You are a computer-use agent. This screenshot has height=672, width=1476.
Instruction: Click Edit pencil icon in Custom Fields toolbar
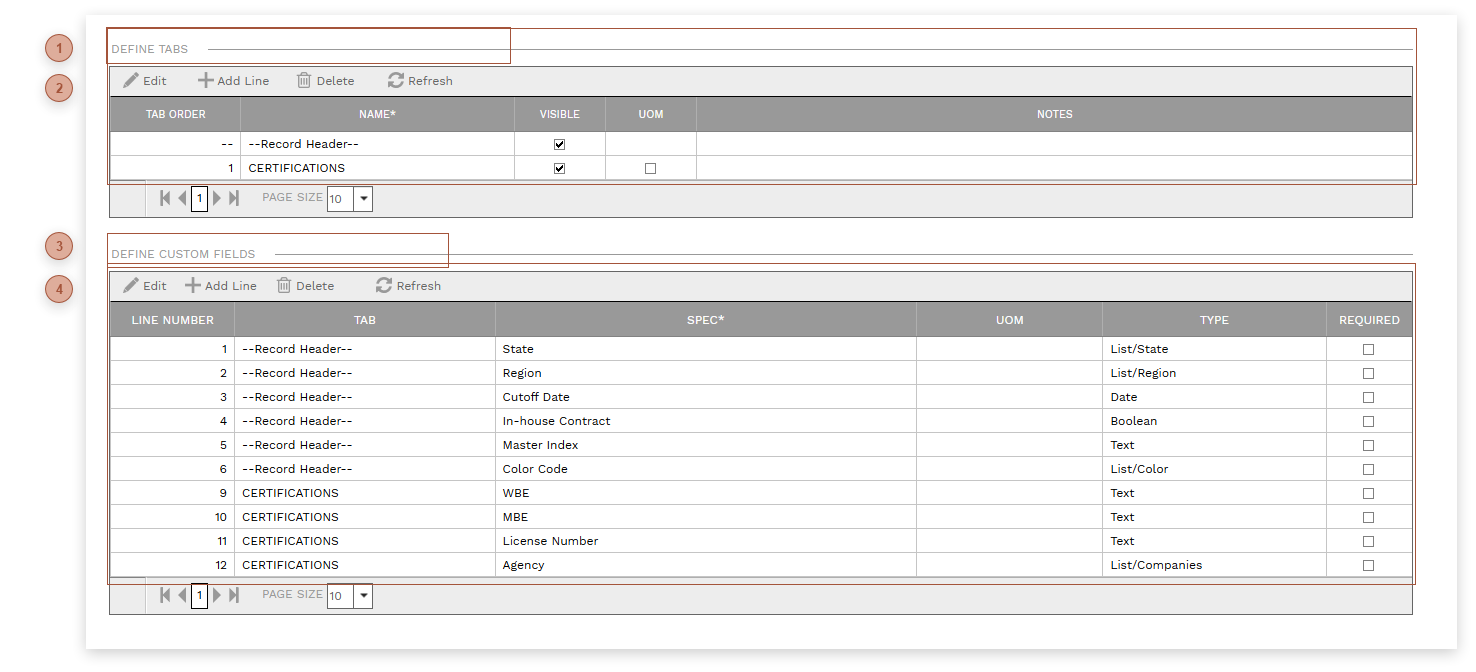tap(131, 286)
